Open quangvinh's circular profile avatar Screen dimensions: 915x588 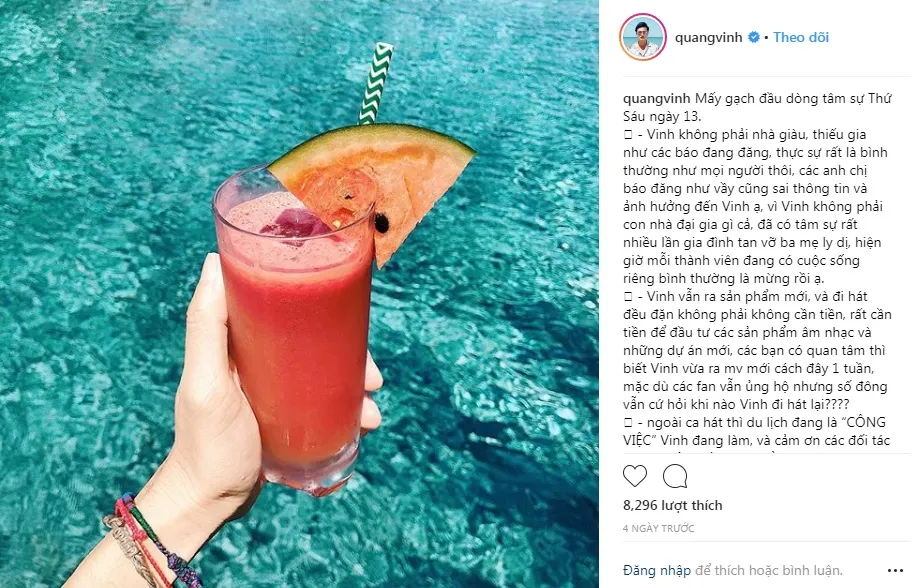(642, 37)
